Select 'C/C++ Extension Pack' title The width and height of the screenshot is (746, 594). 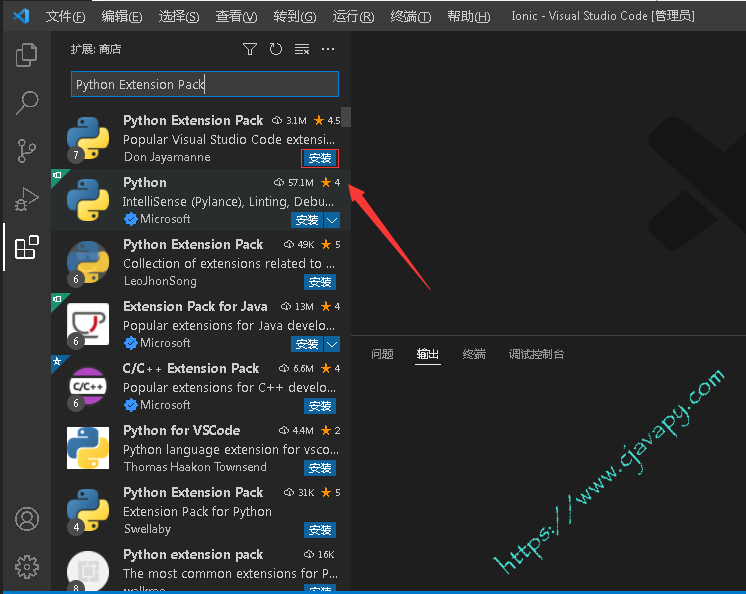[191, 368]
